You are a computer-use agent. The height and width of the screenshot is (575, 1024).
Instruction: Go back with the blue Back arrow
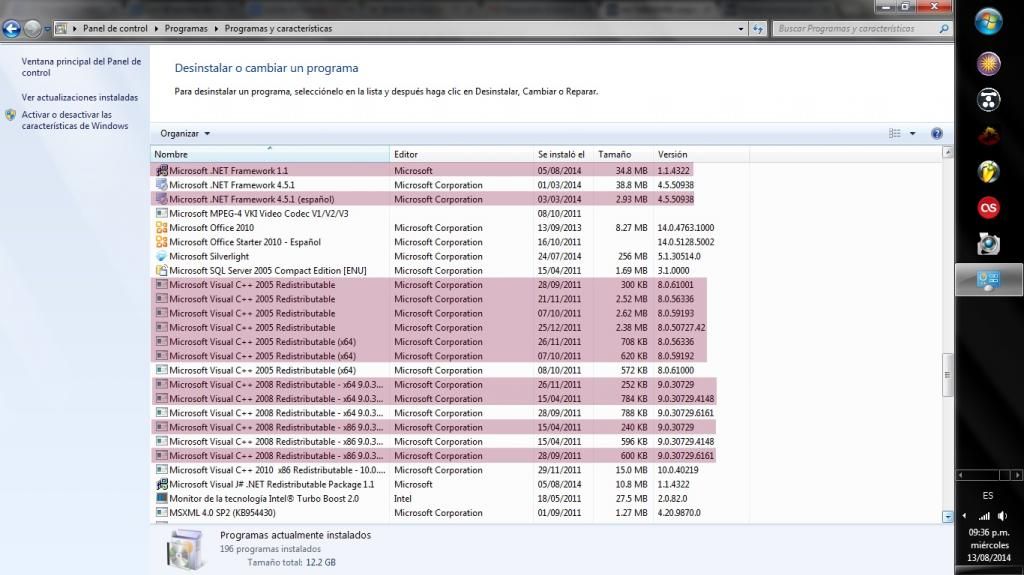pyautogui.click(x=11, y=29)
